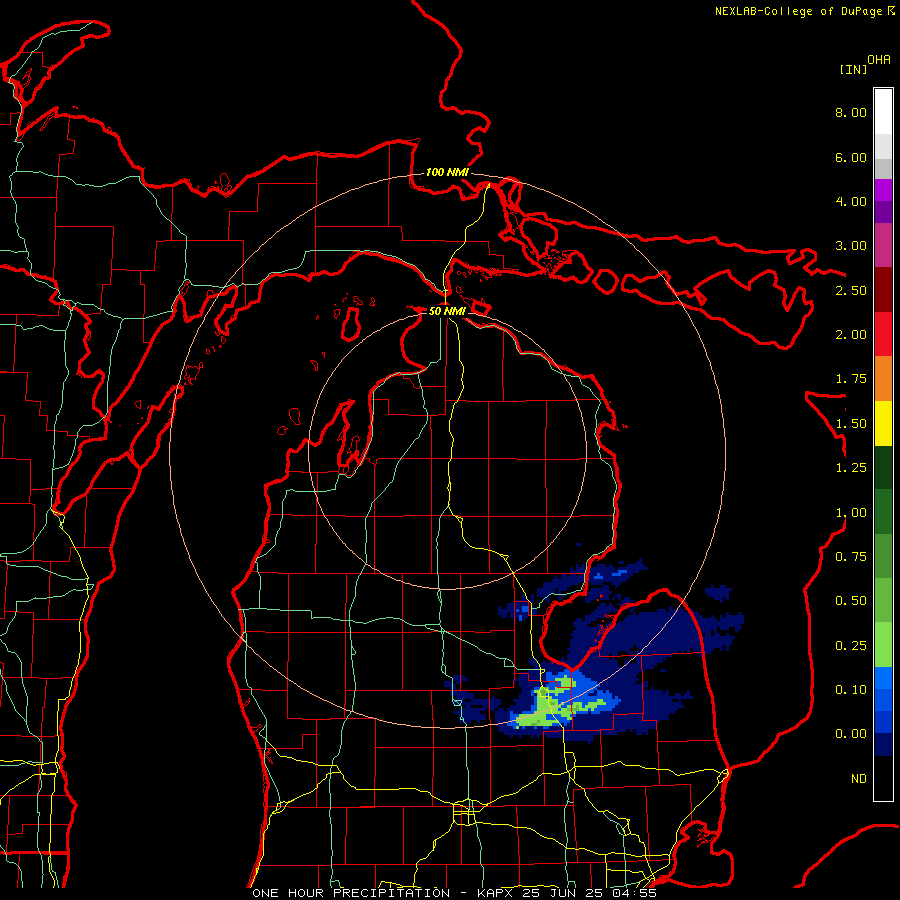Click the 0.25 legend value
This screenshot has height=900, width=900.
pos(851,646)
